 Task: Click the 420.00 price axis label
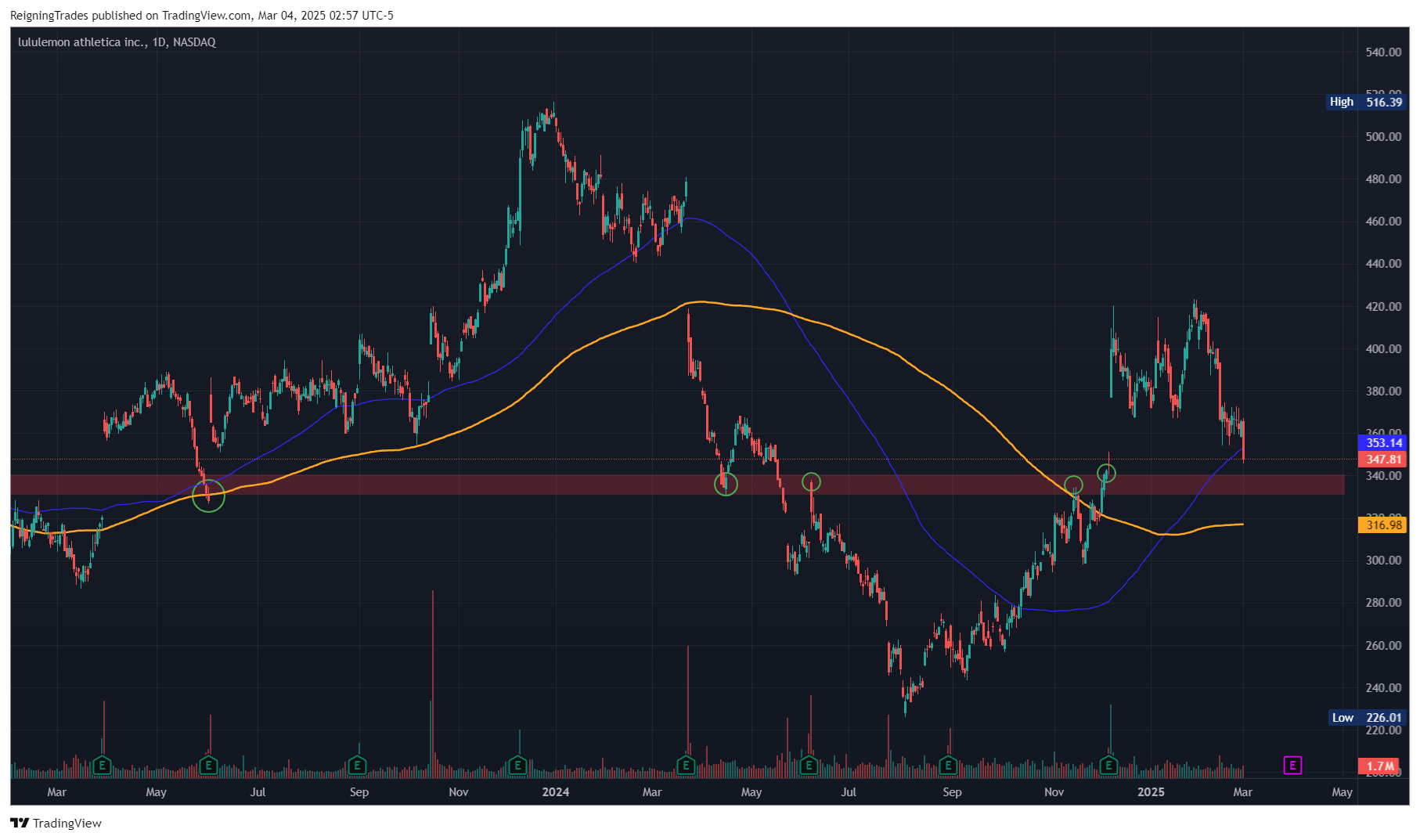1383,307
